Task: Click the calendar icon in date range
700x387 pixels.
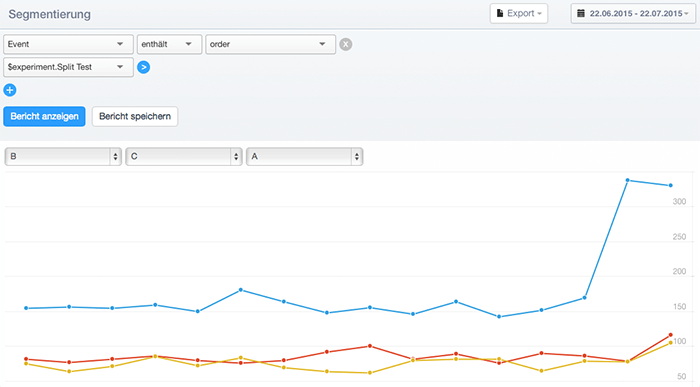Action: [x=581, y=13]
